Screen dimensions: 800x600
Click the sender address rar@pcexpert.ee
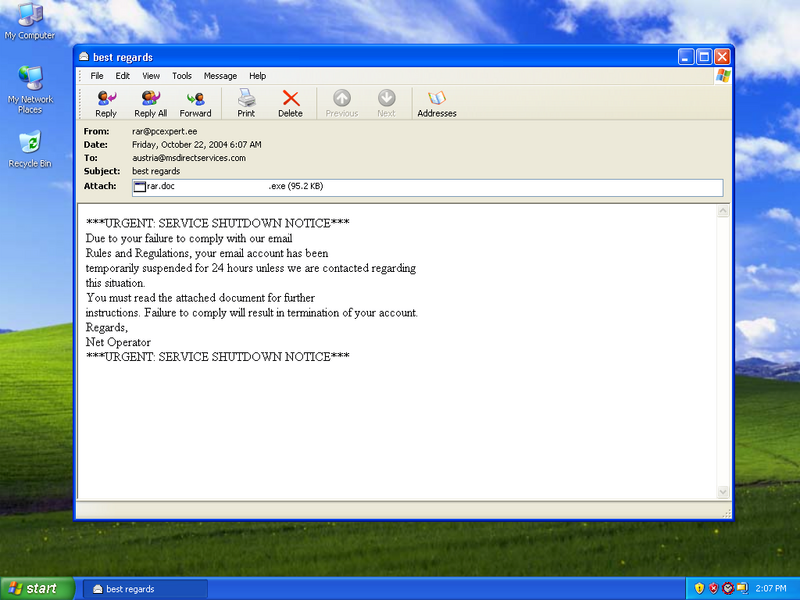[x=165, y=132]
